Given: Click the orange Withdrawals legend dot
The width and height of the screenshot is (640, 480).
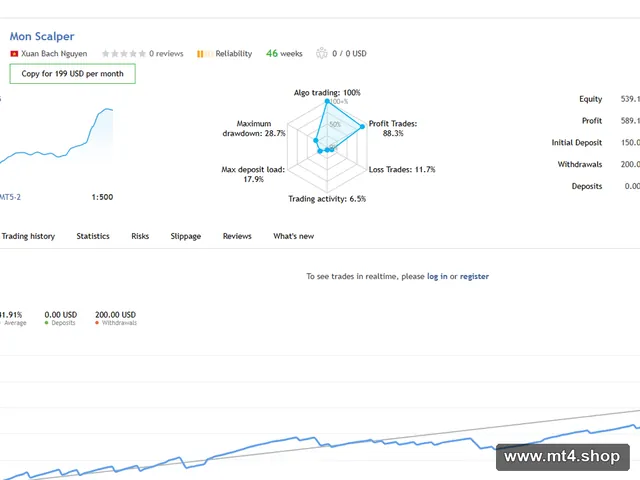Looking at the screenshot, I should point(97,323).
